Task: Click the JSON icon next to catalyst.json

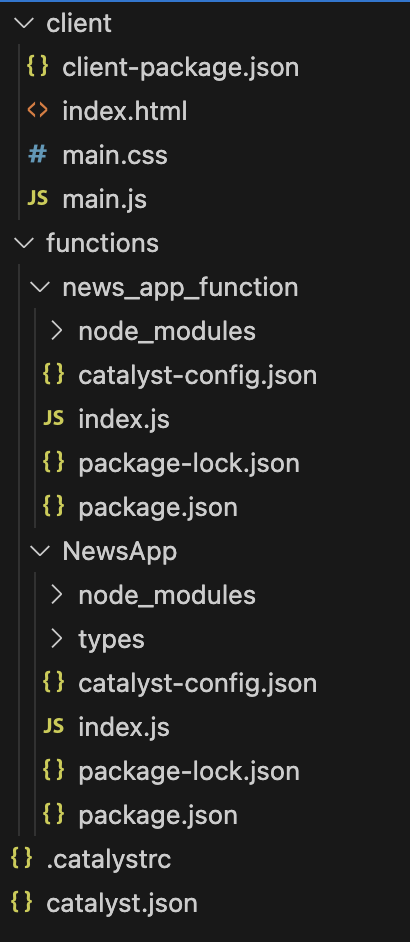Action: pyautogui.click(x=22, y=903)
